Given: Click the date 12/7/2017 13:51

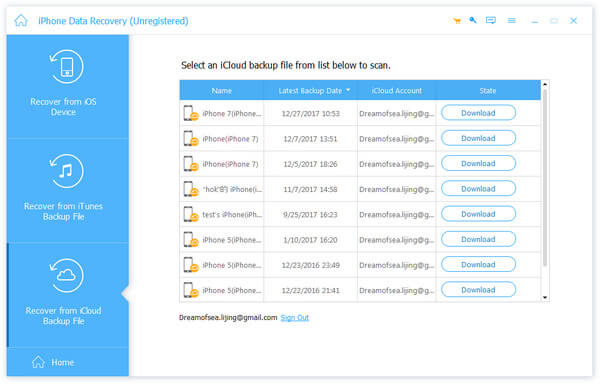Looking at the screenshot, I should tap(310, 139).
